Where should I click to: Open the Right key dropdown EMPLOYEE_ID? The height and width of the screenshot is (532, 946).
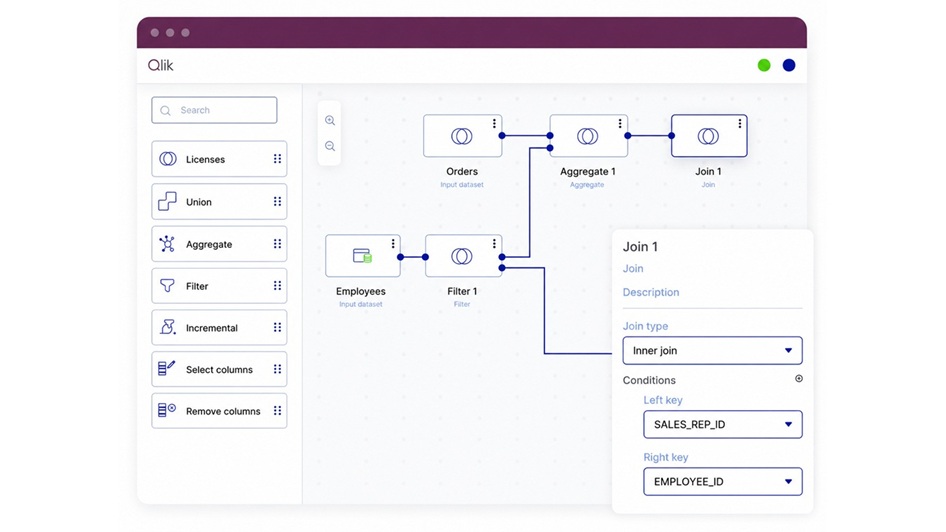723,481
